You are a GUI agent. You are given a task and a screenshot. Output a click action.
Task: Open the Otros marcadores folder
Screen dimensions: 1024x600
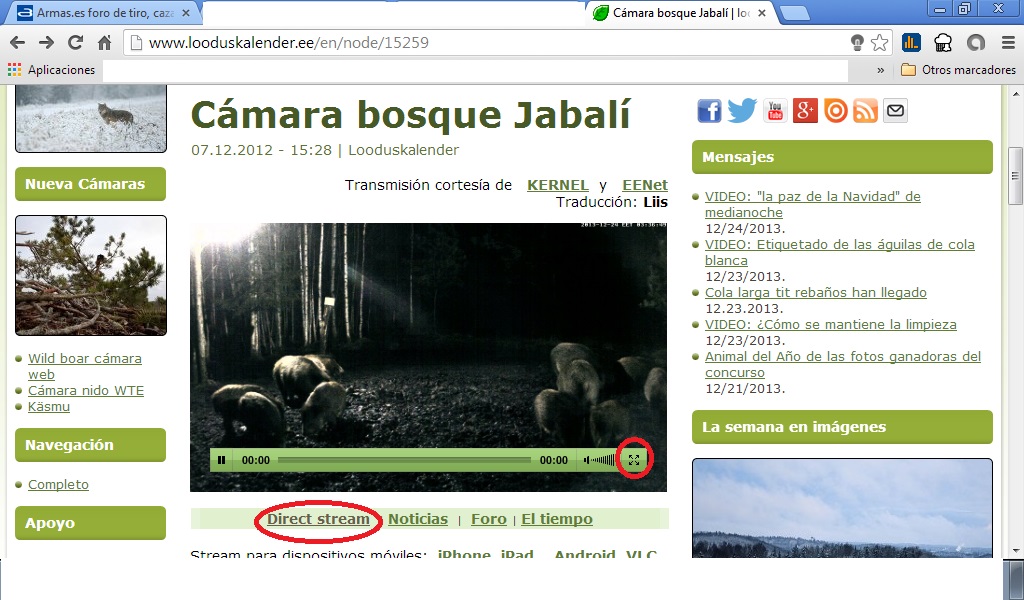(x=958, y=70)
